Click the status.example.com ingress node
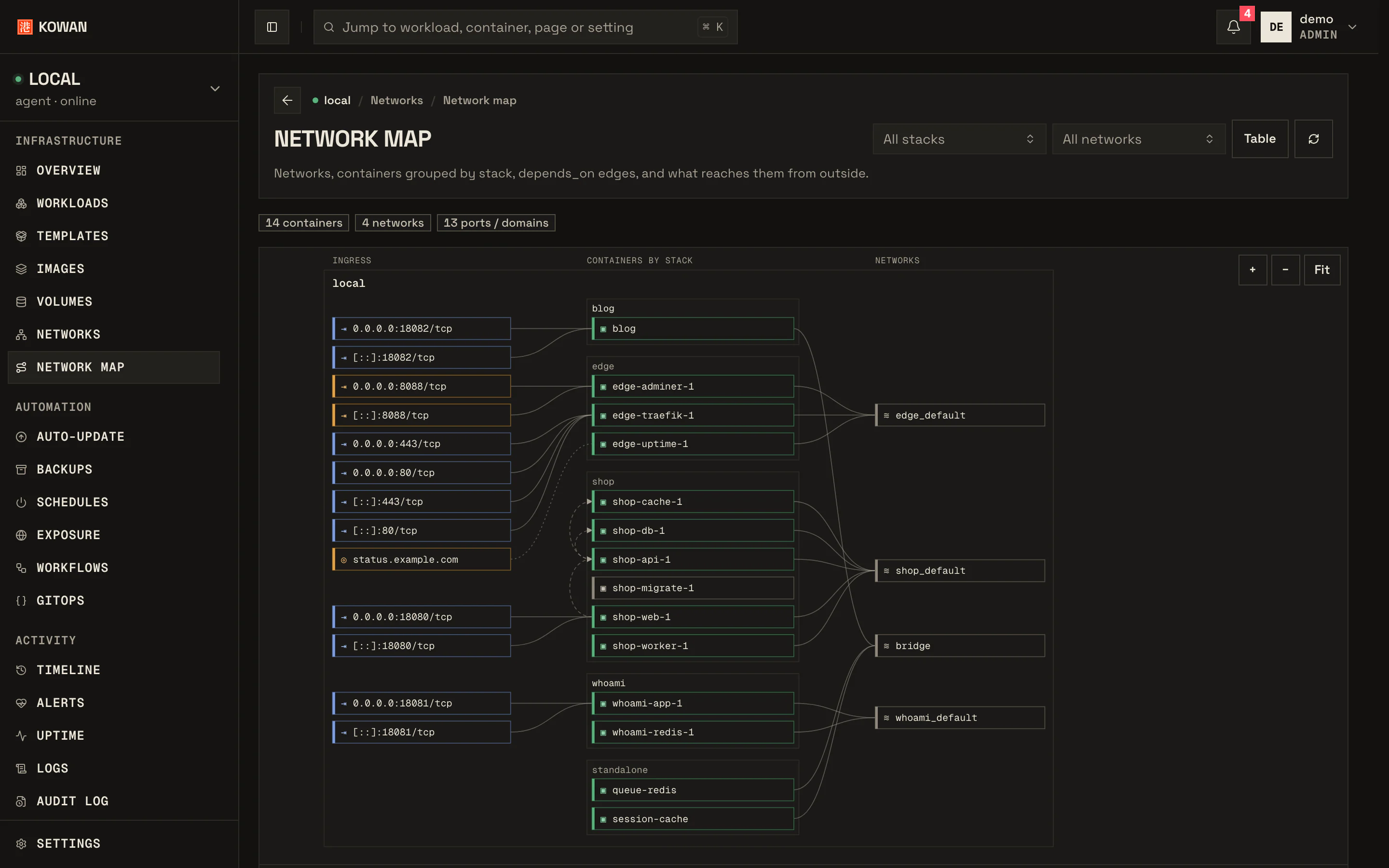1389x868 pixels. [422, 559]
